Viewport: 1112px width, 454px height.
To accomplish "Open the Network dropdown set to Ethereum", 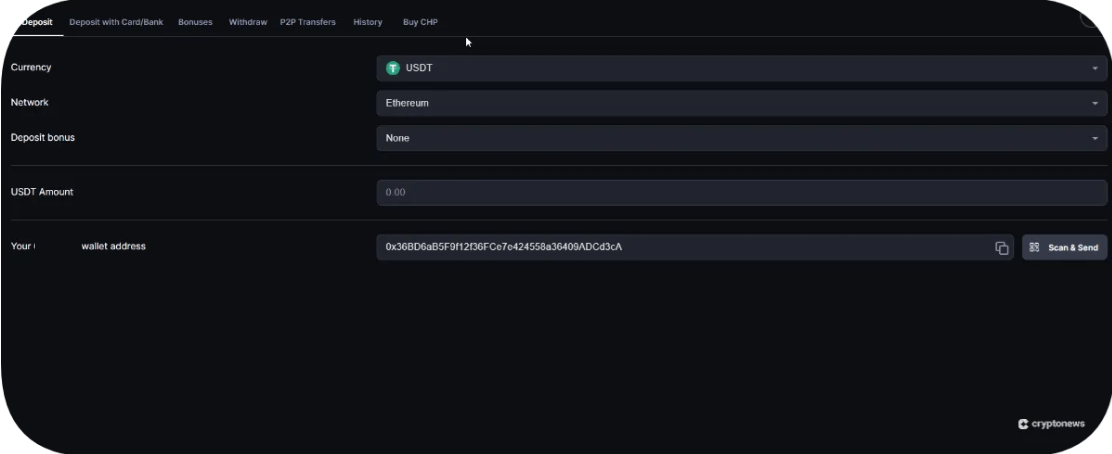I will (x=740, y=103).
